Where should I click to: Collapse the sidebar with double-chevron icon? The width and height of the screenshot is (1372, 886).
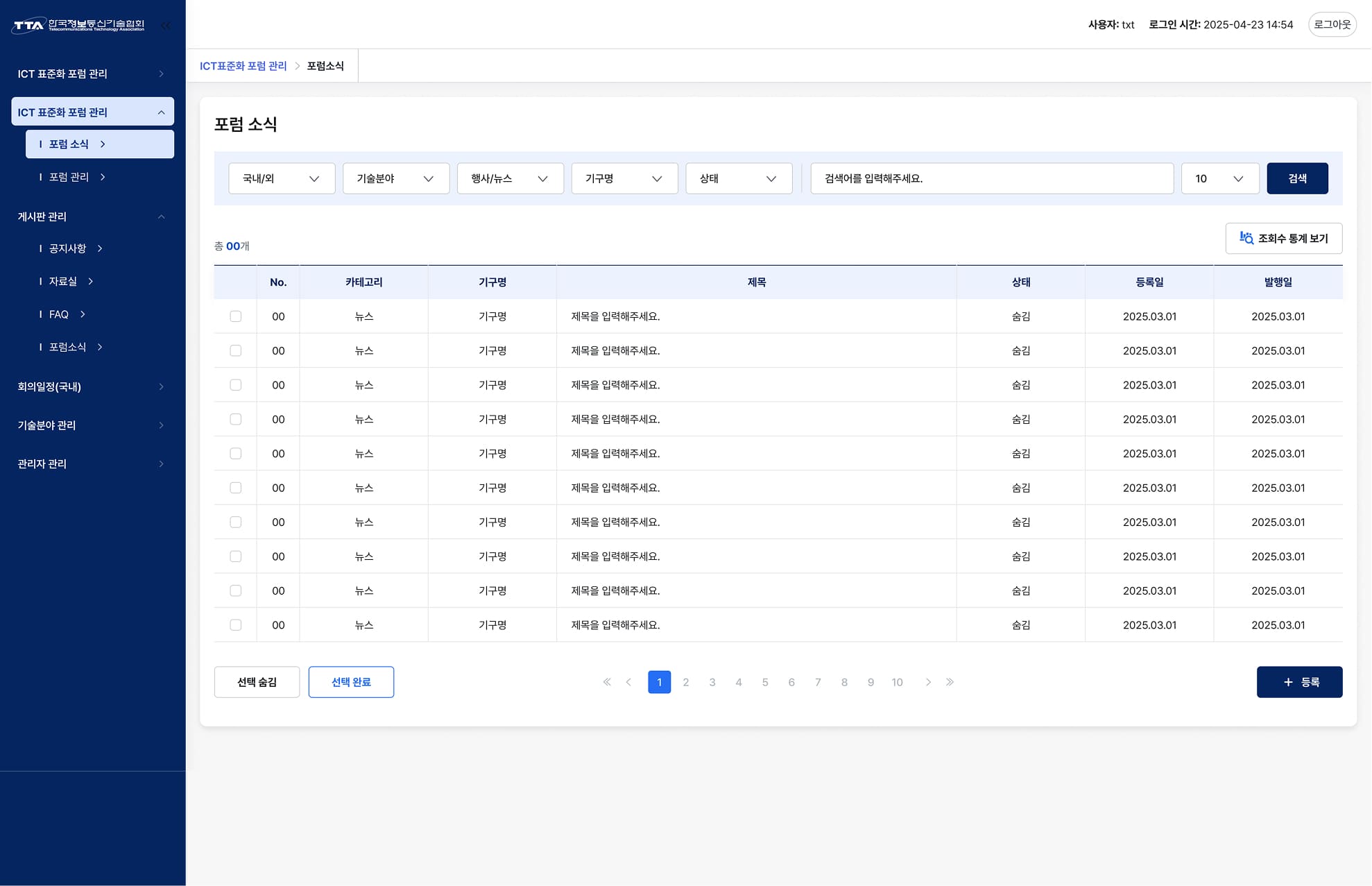click(165, 26)
